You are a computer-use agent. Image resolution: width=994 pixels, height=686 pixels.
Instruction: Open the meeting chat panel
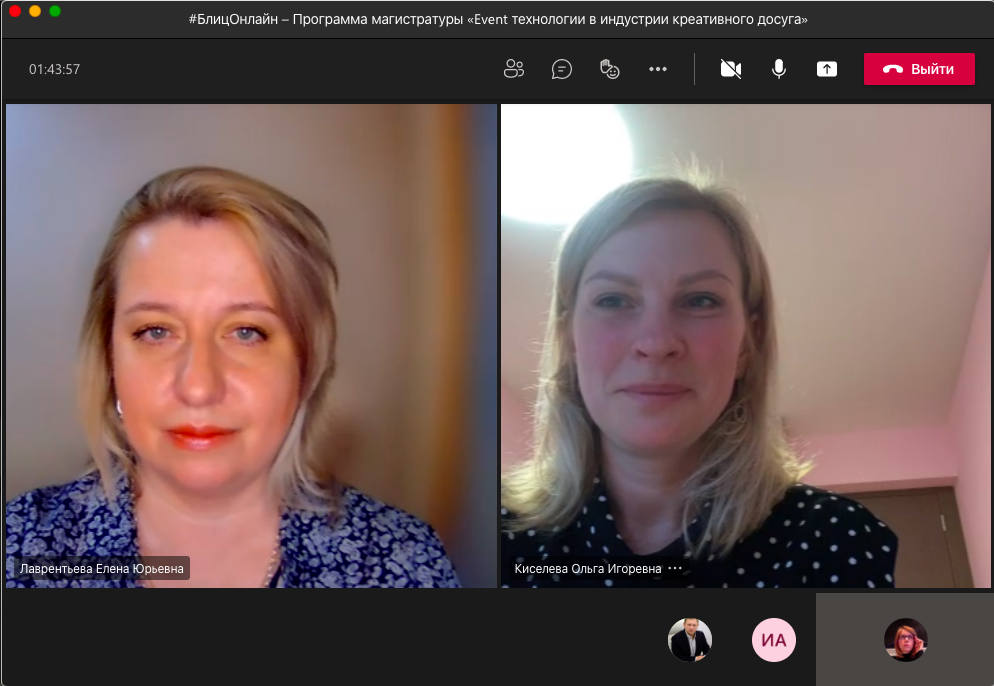coord(562,69)
